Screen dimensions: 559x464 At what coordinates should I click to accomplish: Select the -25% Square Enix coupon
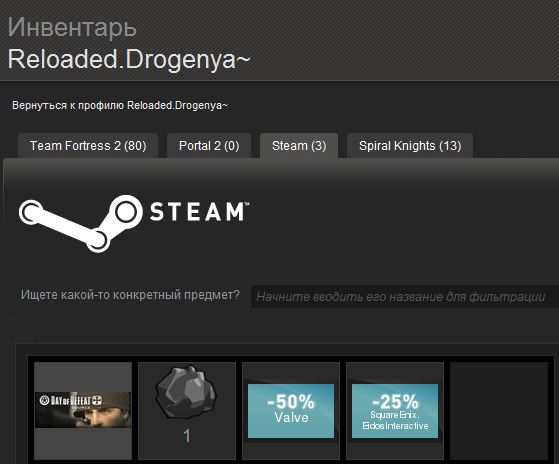(395, 411)
